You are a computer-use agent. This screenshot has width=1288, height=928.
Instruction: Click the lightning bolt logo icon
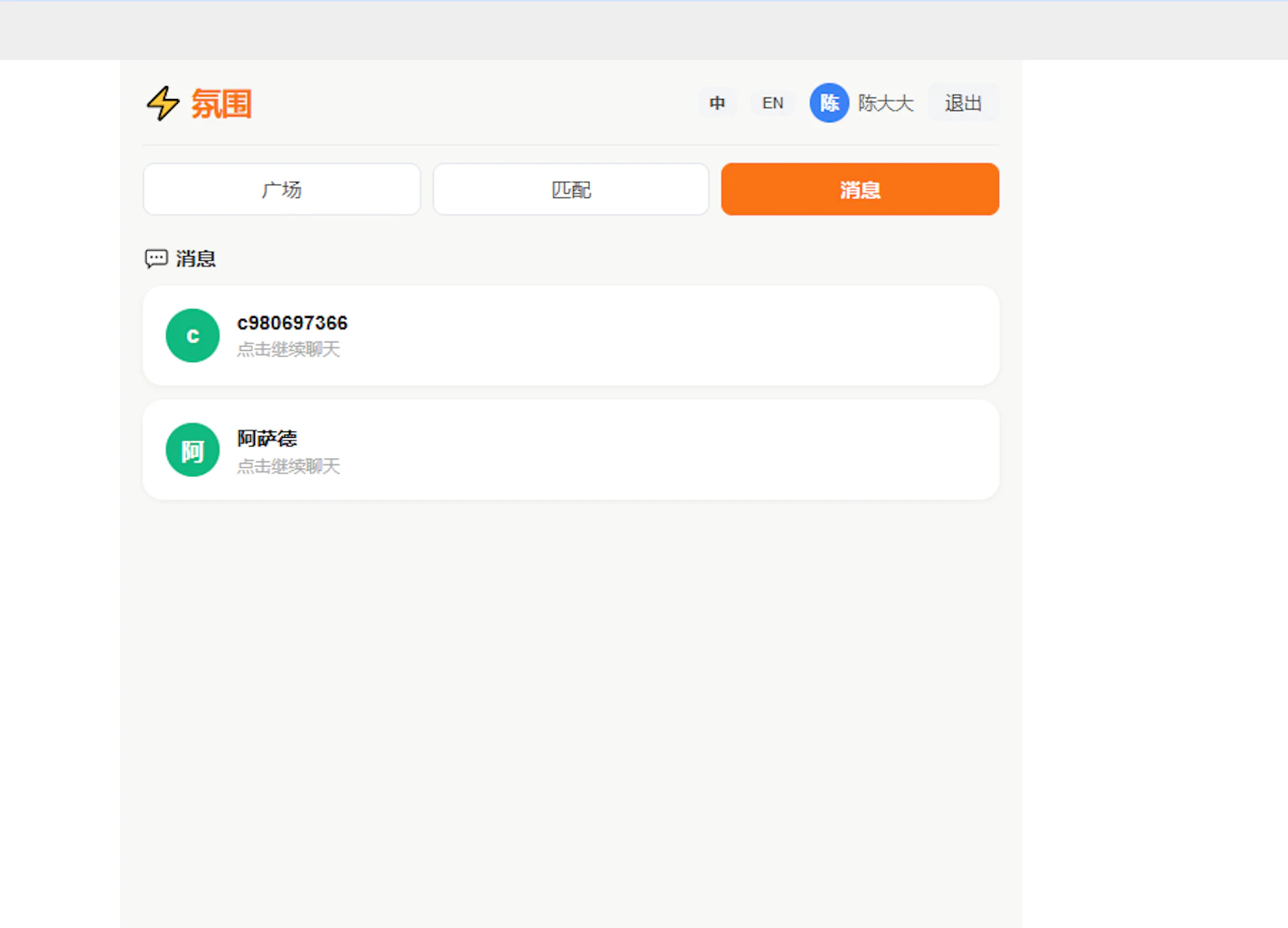click(x=163, y=103)
